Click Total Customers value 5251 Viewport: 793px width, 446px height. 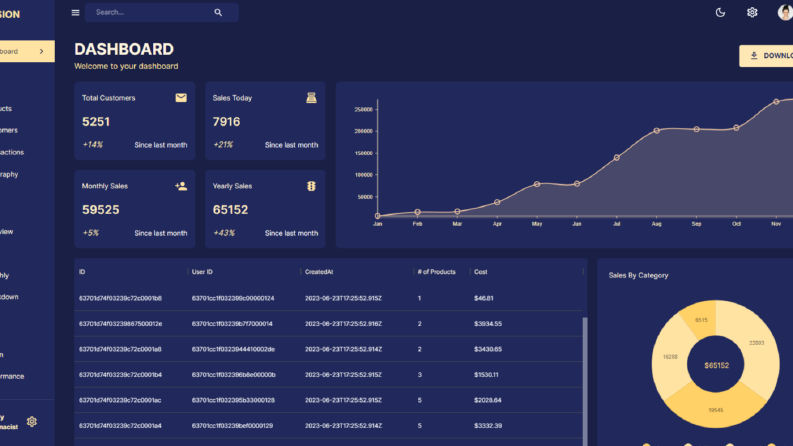(x=96, y=122)
